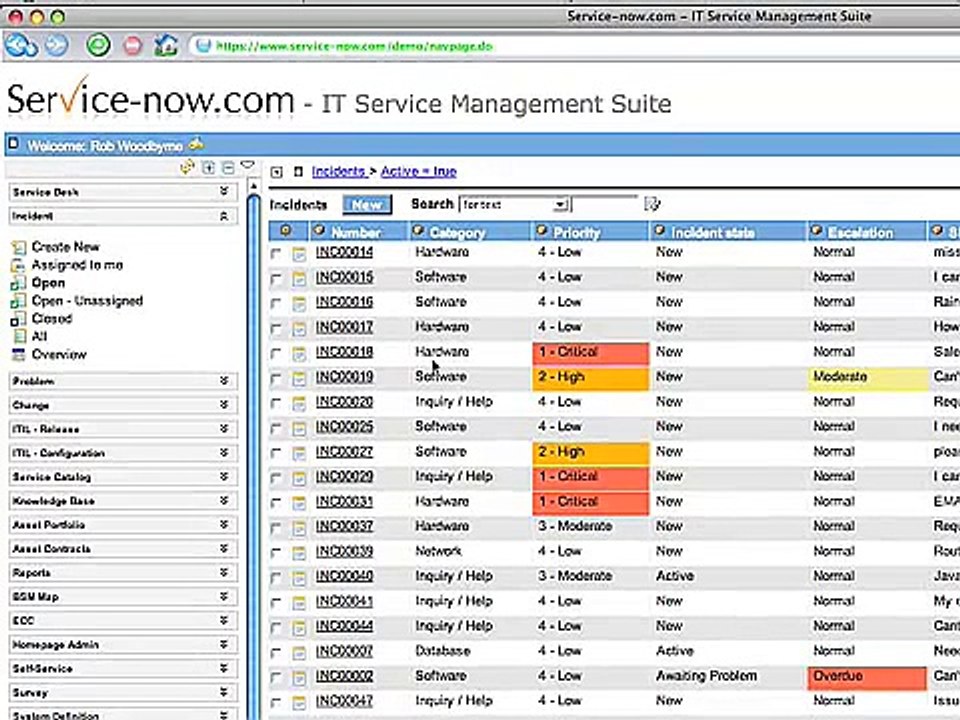Open incident INC00016 link
Screen dimensions: 960x720
tap(344, 302)
